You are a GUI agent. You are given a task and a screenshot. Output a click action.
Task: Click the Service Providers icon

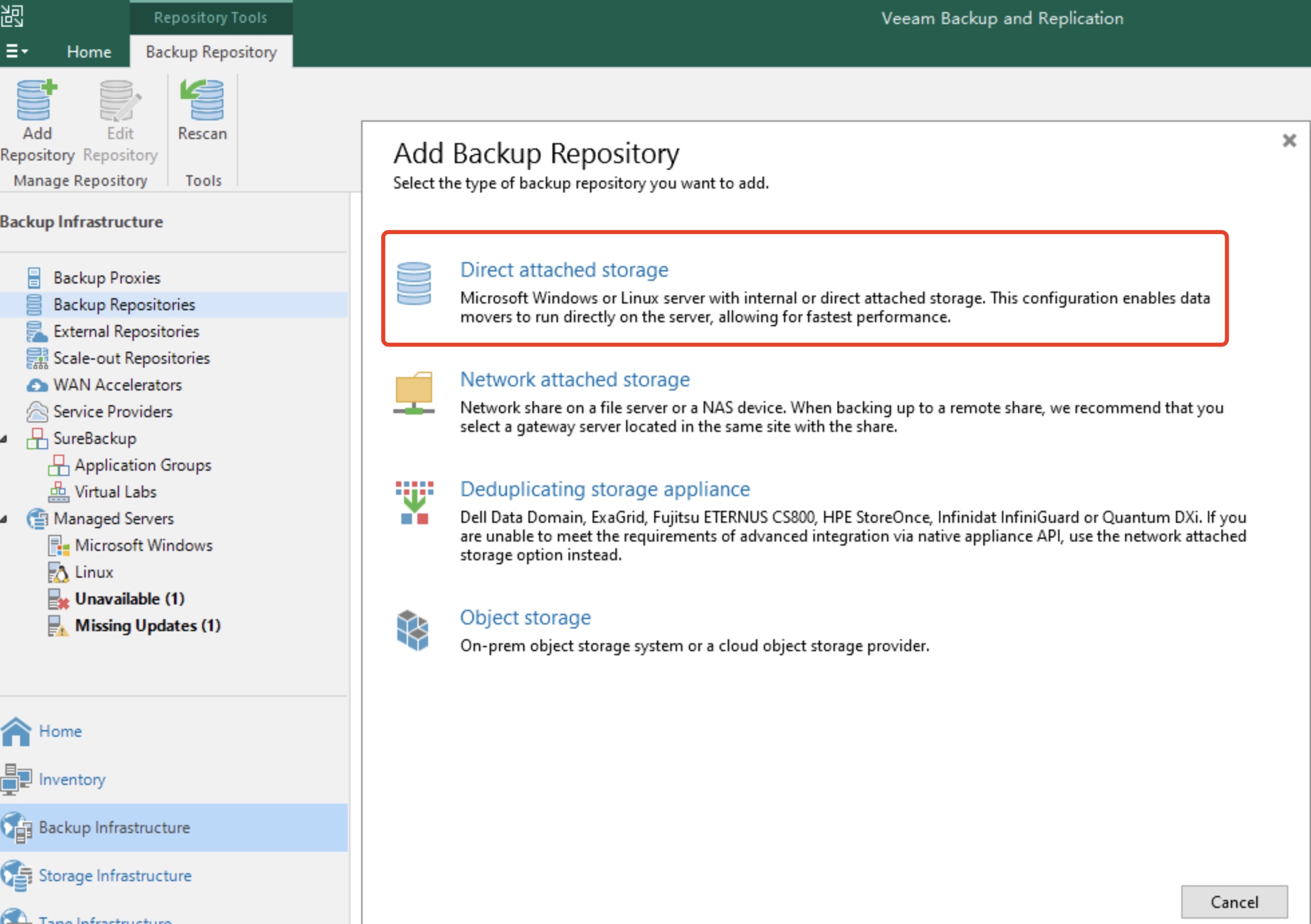tap(37, 411)
